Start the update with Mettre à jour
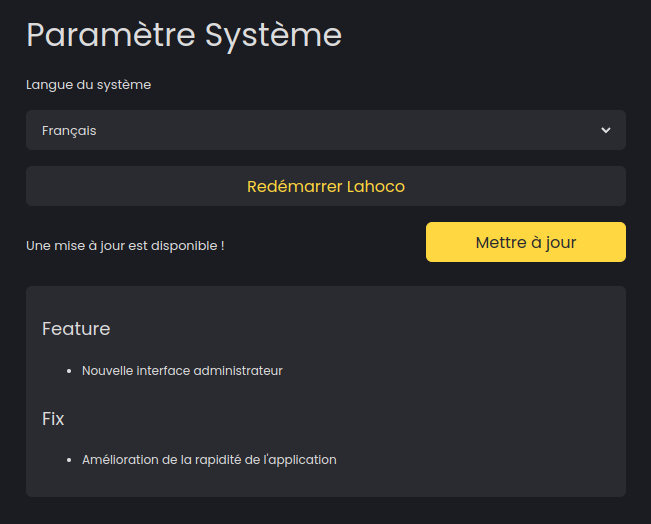This screenshot has height=524, width=651. tap(525, 242)
